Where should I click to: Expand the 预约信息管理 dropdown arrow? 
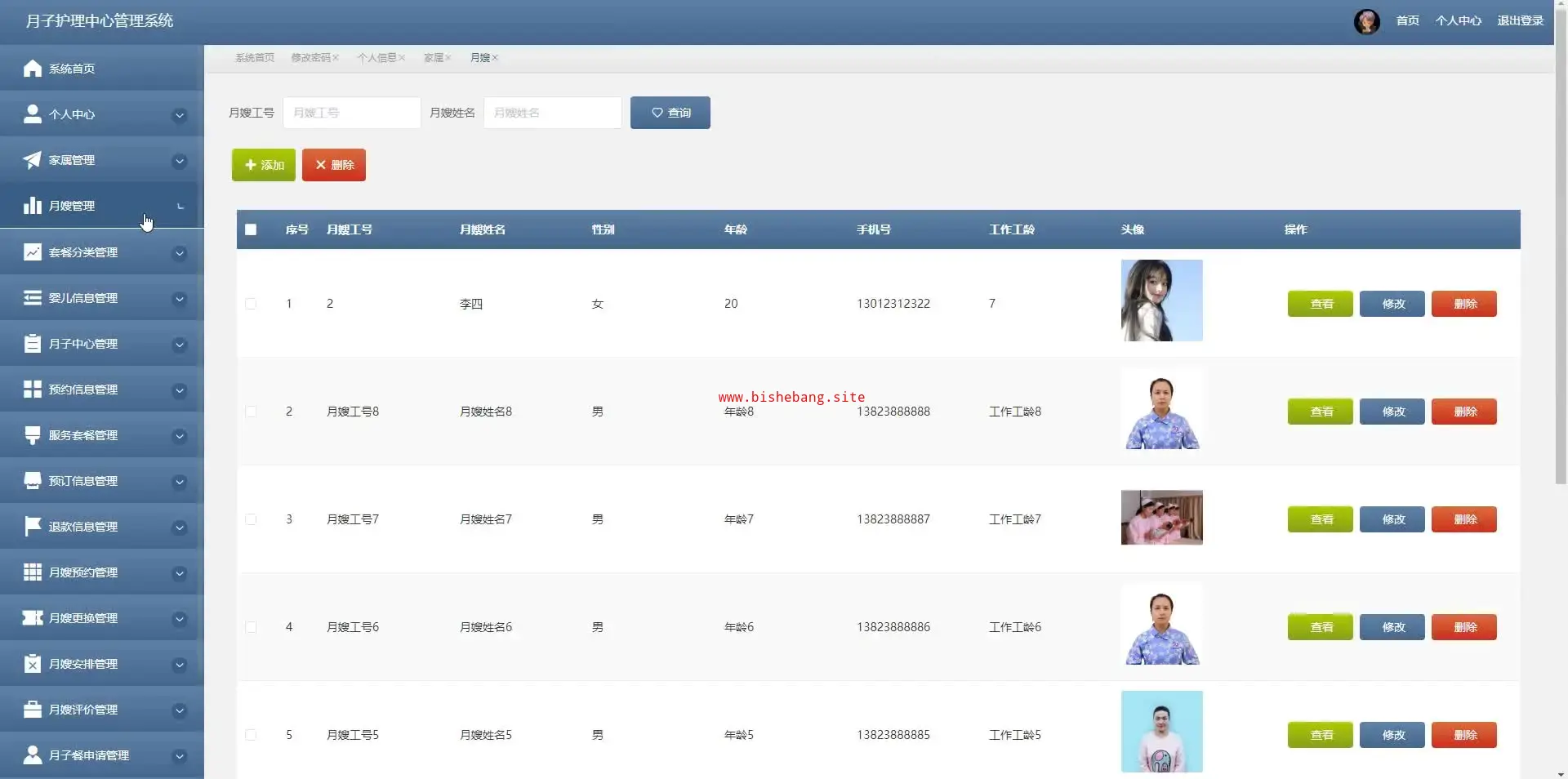coord(180,390)
